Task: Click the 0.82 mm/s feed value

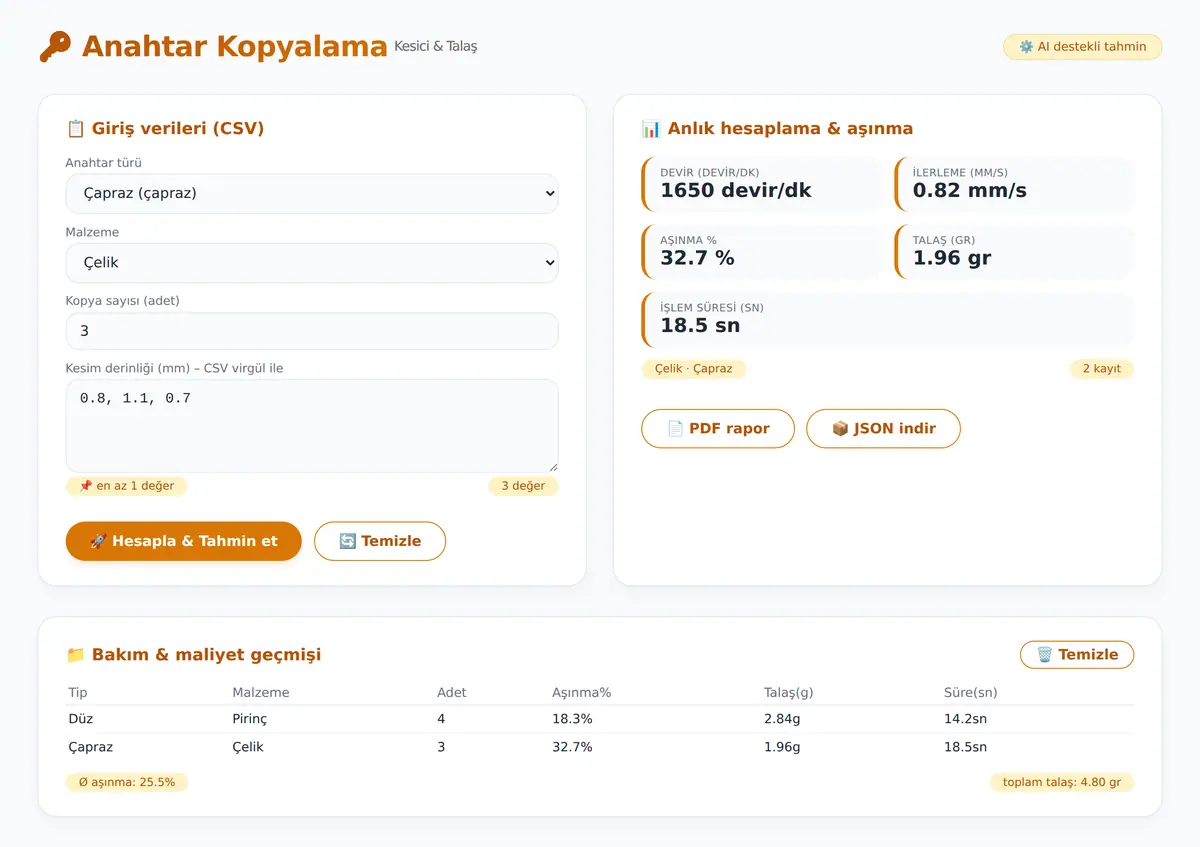Action: (x=970, y=190)
